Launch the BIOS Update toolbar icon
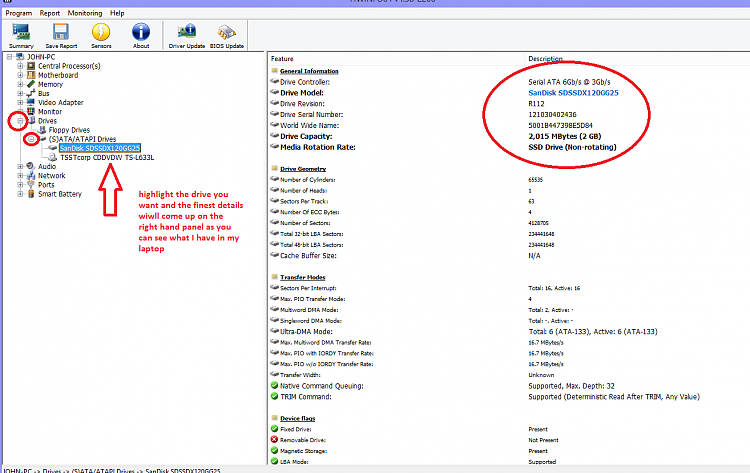The image size is (750, 473). click(x=227, y=36)
